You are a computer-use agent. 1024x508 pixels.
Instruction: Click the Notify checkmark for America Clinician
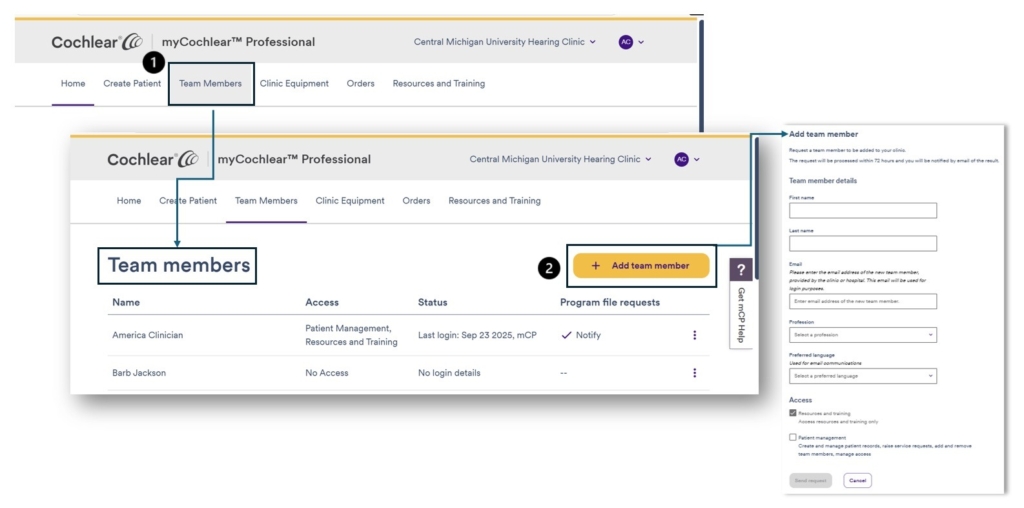click(567, 335)
